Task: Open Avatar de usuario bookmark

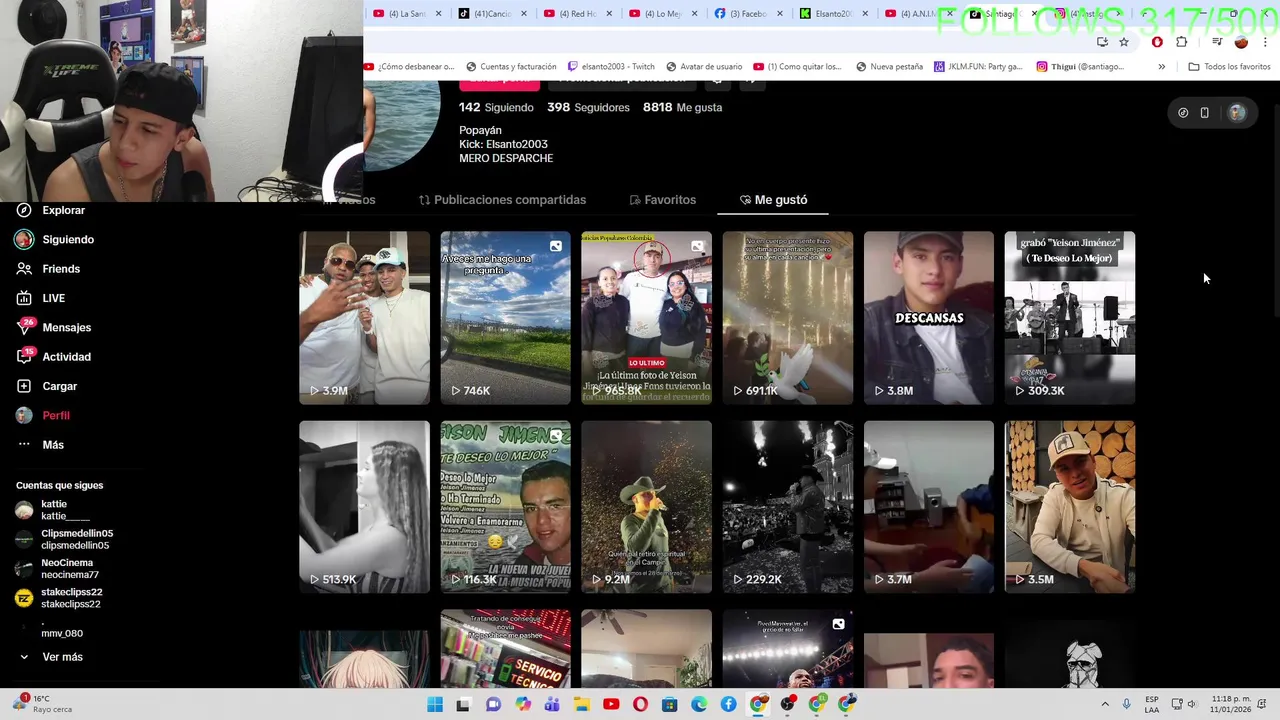Action: click(703, 67)
